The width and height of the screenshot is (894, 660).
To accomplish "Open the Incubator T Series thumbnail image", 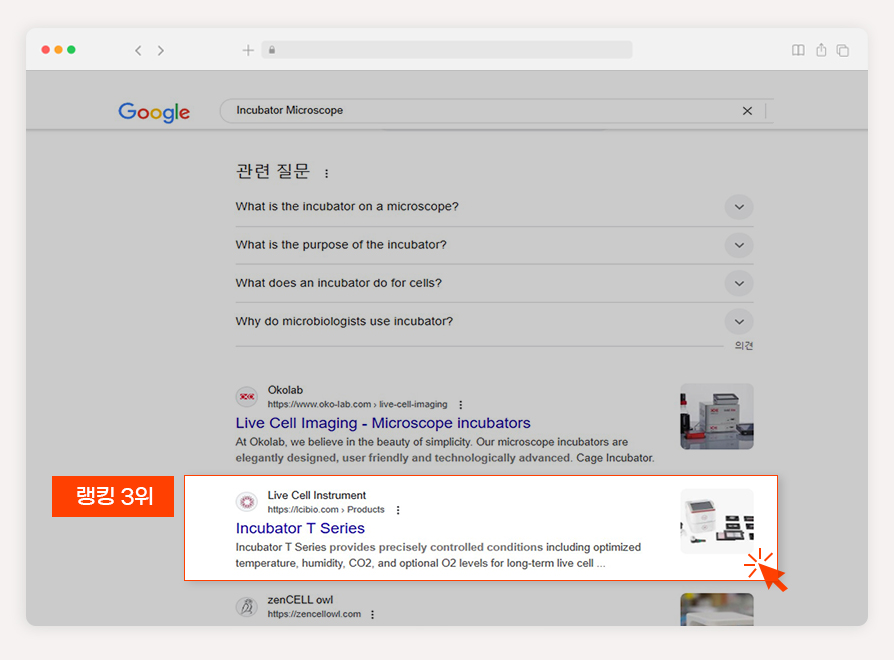I will [x=717, y=521].
